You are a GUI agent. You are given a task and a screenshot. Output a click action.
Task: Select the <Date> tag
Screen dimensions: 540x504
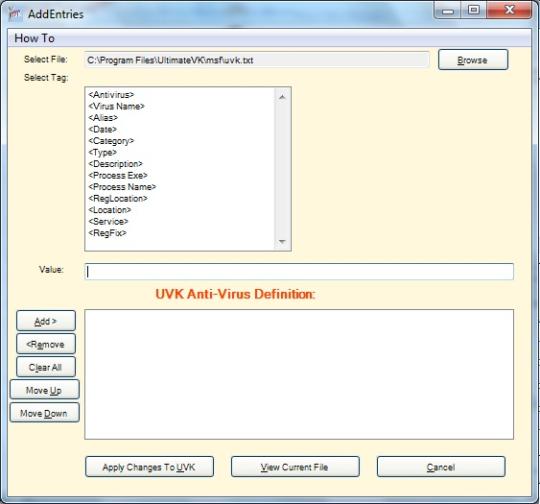click(x=103, y=130)
